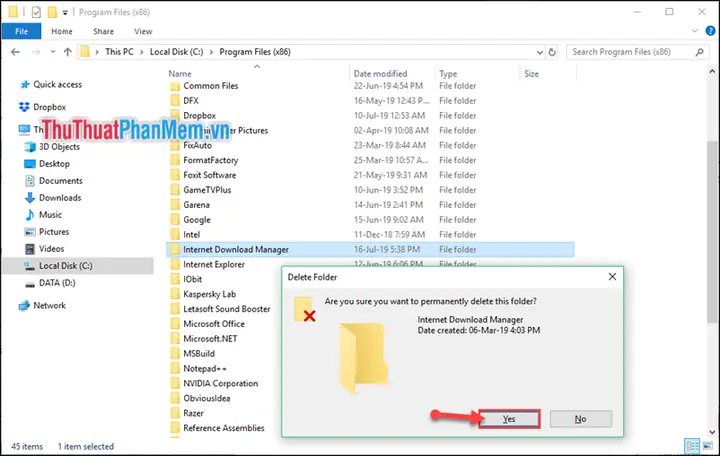Select the DFX folder icon
Viewport: 720px width, 456px height.
tap(174, 101)
